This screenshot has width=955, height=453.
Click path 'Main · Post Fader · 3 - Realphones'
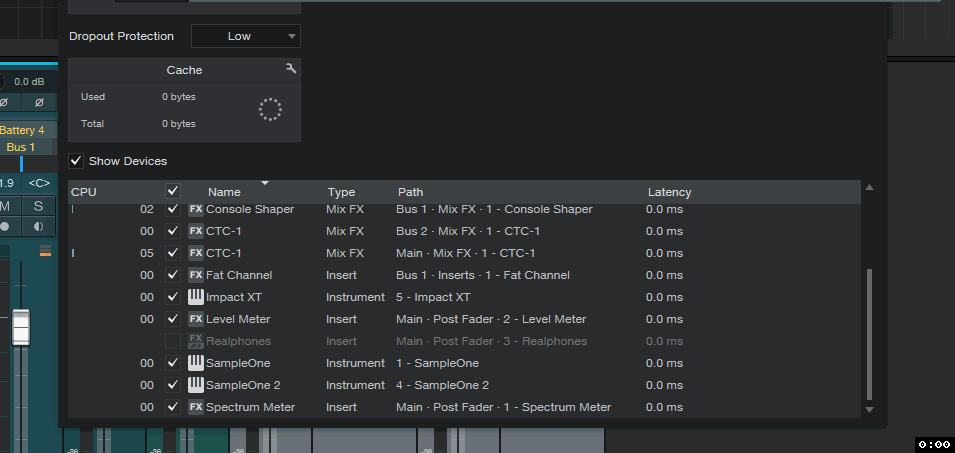[x=491, y=341]
